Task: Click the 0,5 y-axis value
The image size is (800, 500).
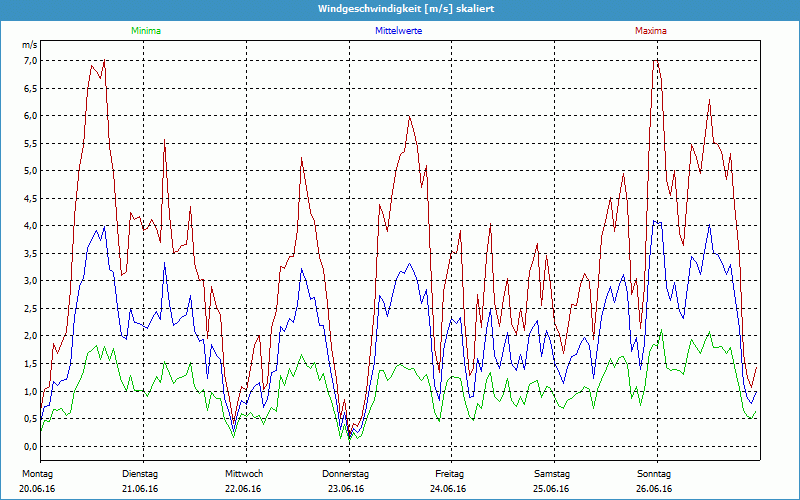Action: click(x=31, y=419)
